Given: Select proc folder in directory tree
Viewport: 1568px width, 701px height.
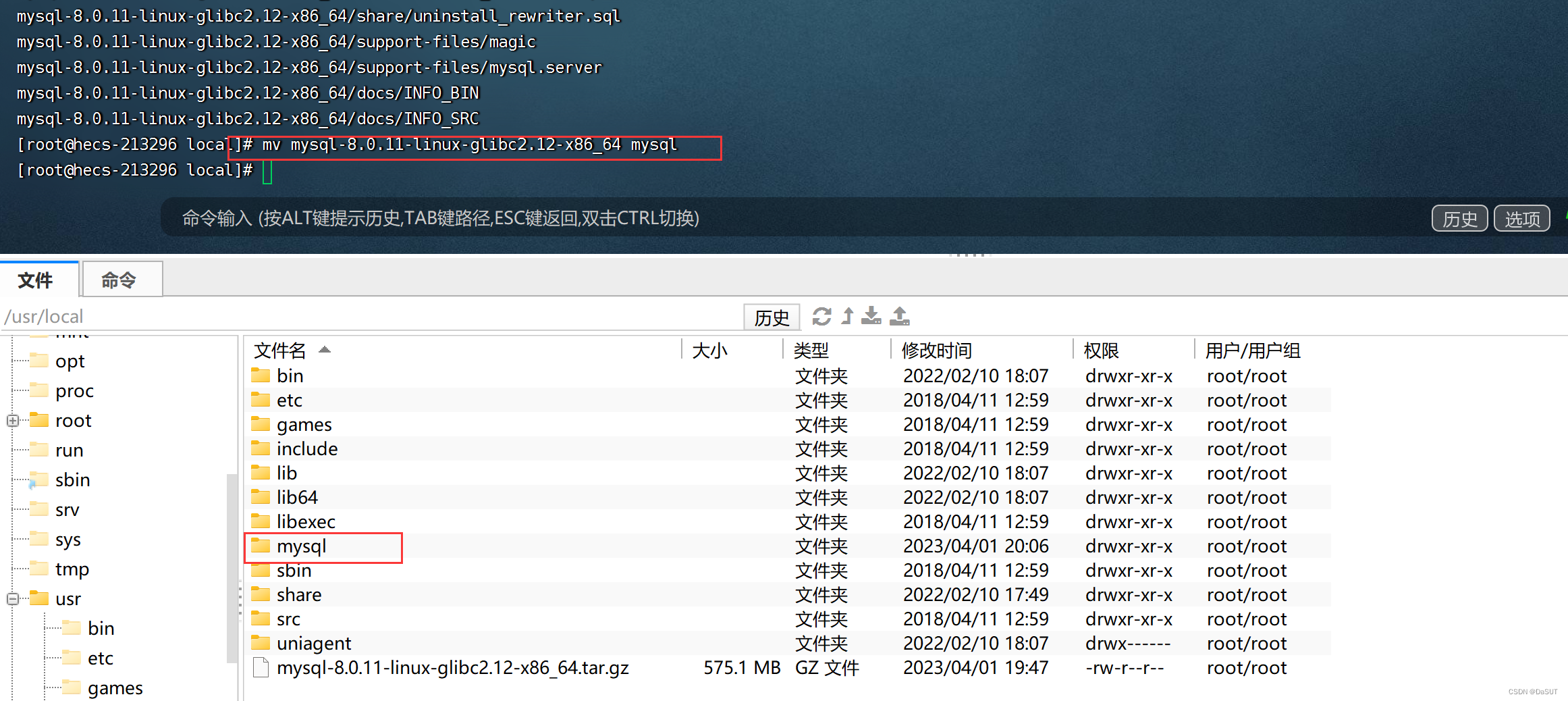Looking at the screenshot, I should [x=74, y=390].
